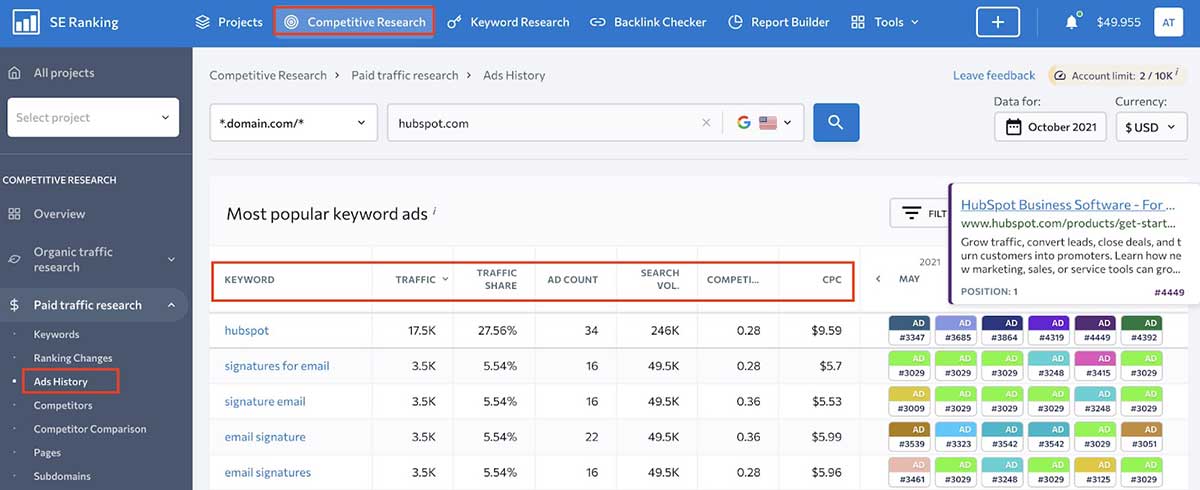Open the email signature keyword link
Viewport: 1200px width, 490px height.
(265, 437)
